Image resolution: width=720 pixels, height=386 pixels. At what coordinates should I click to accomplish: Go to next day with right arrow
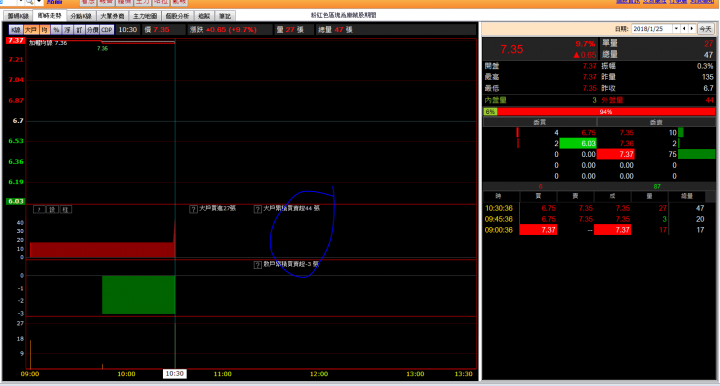[692, 28]
